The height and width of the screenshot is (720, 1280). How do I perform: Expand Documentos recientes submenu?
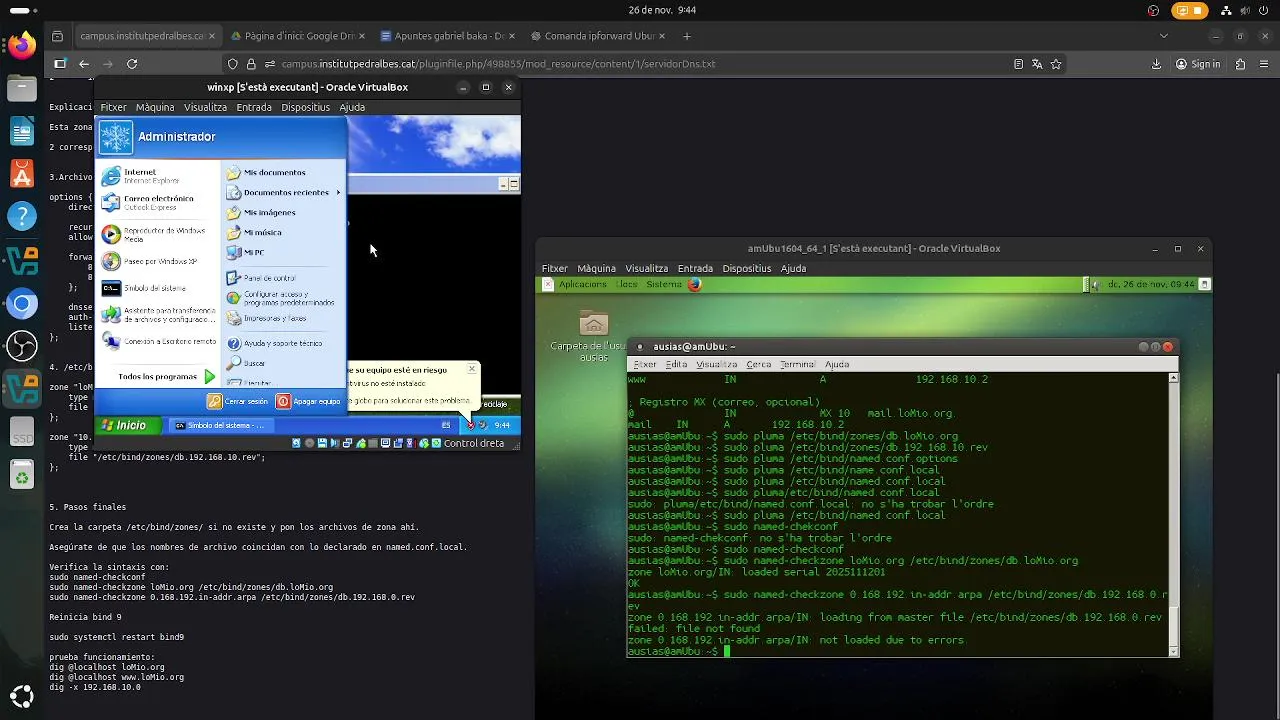coord(284,192)
